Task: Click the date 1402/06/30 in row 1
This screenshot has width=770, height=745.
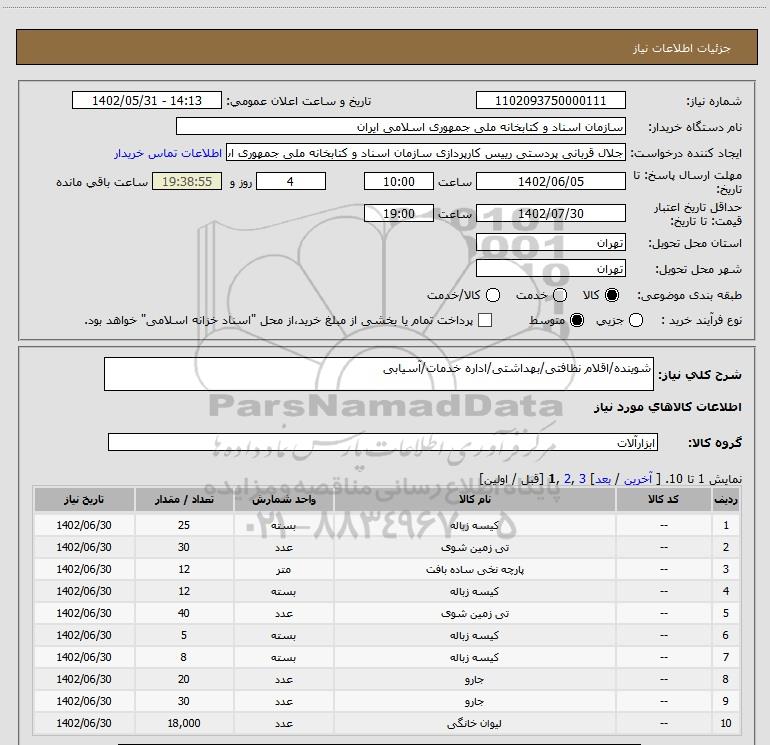Action: coord(84,525)
